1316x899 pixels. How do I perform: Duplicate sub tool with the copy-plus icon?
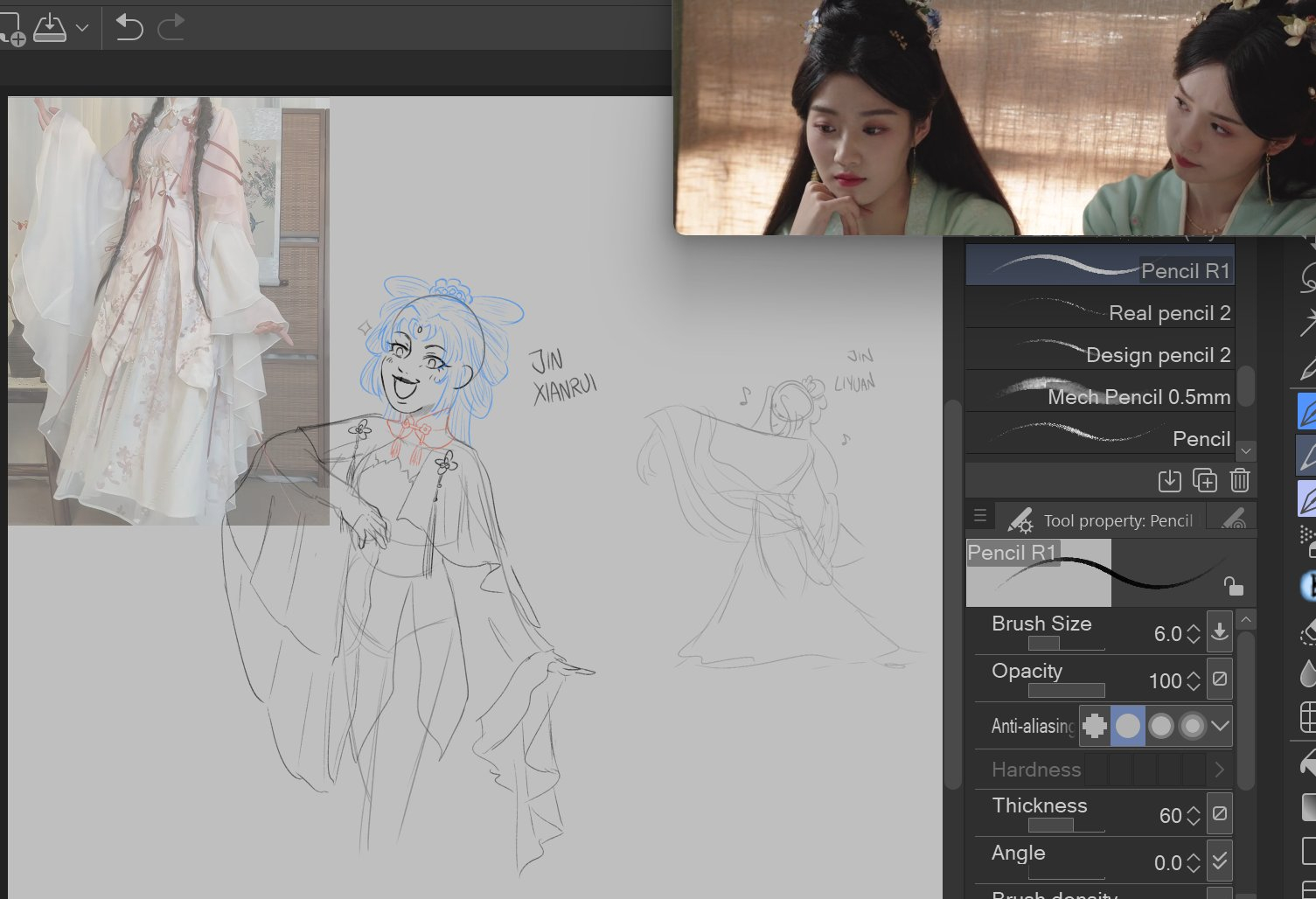(1204, 480)
